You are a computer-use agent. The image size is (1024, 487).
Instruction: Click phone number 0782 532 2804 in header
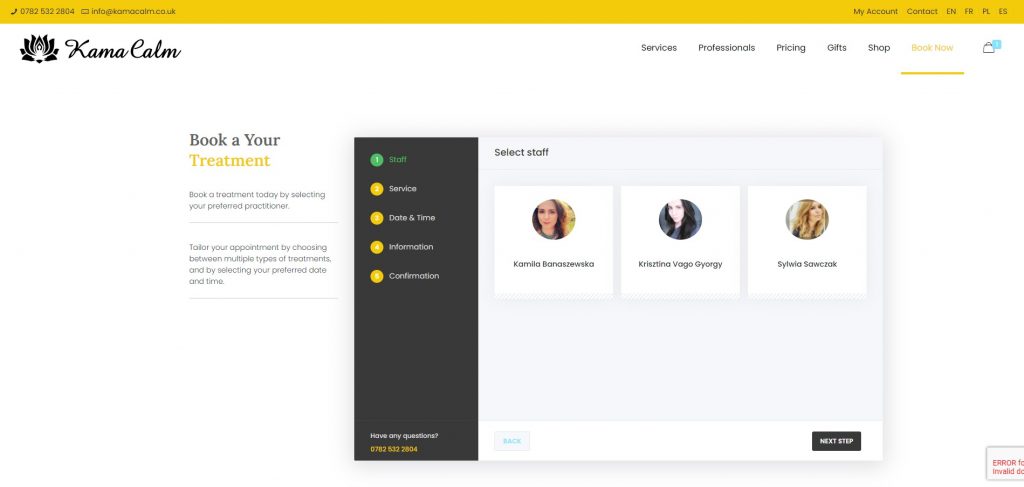point(47,12)
